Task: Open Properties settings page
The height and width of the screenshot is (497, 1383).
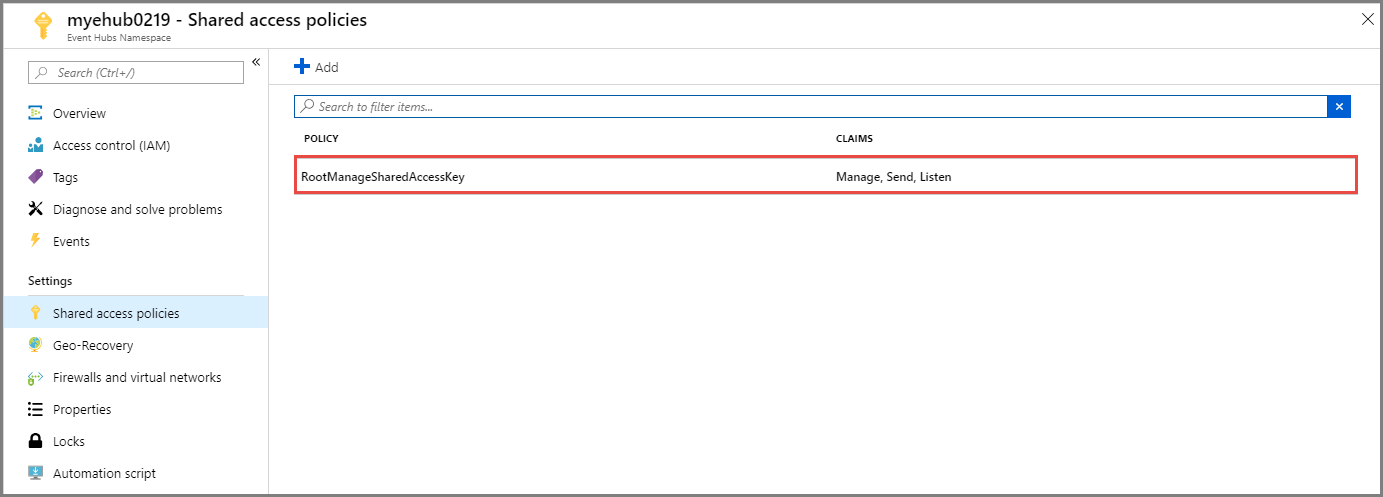Action: [x=82, y=409]
